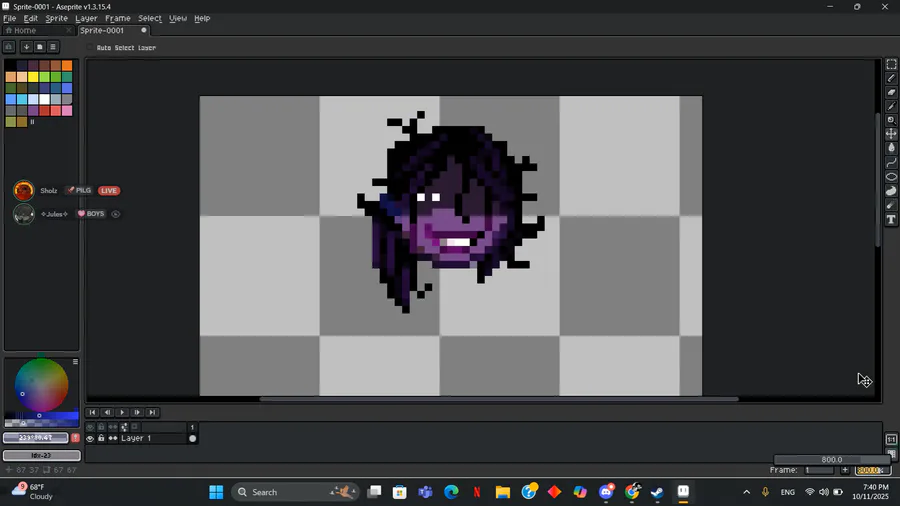Select the Eyedropper tool
The height and width of the screenshot is (506, 900).
[x=891, y=106]
